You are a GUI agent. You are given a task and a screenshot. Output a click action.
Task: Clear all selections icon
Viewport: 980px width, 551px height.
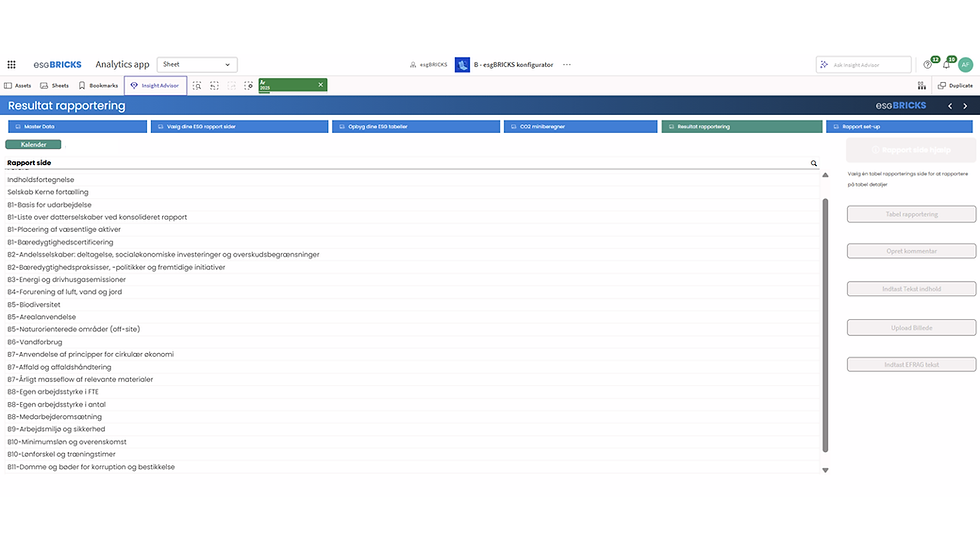(x=249, y=86)
